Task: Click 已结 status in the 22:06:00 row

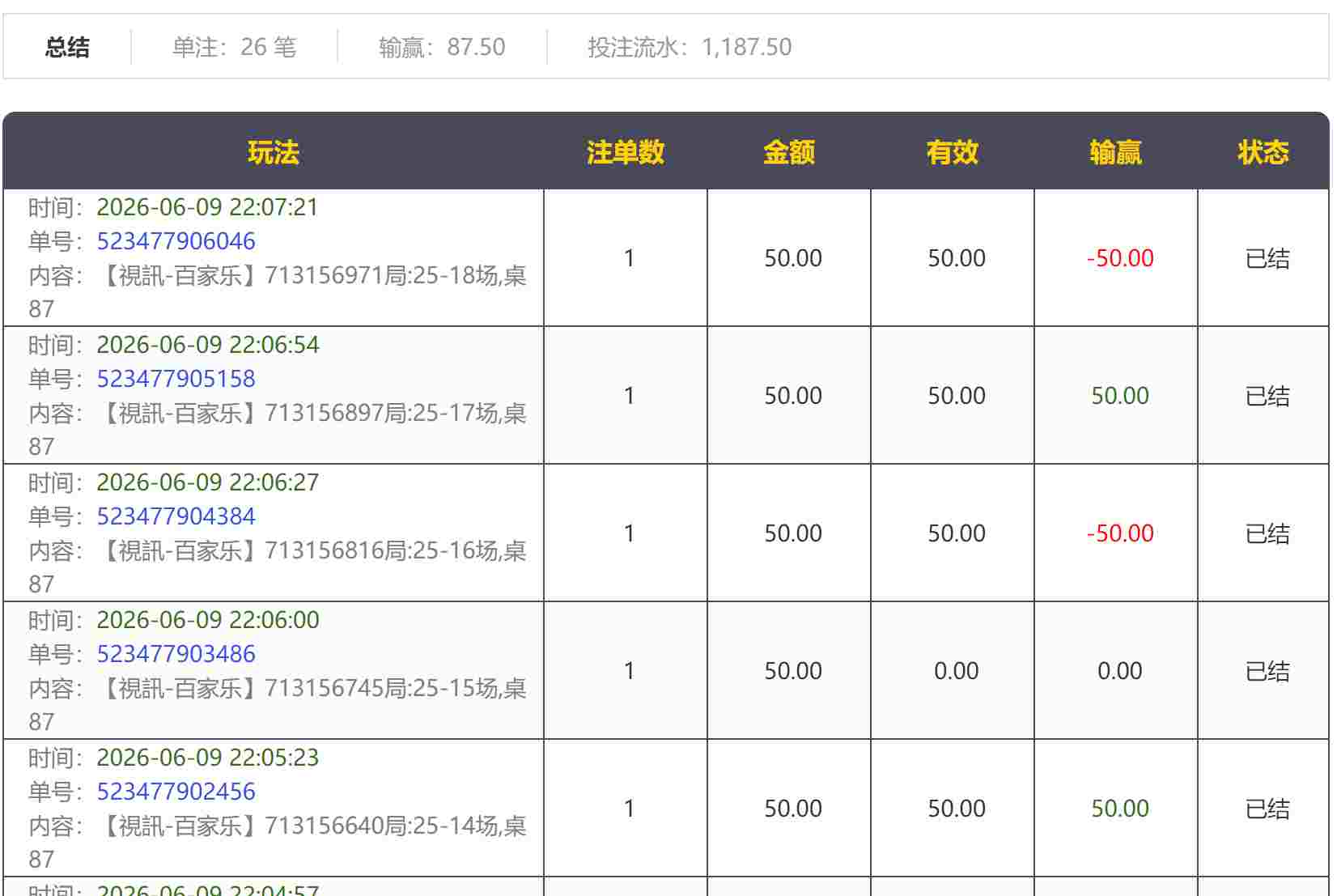Action: point(1267,671)
